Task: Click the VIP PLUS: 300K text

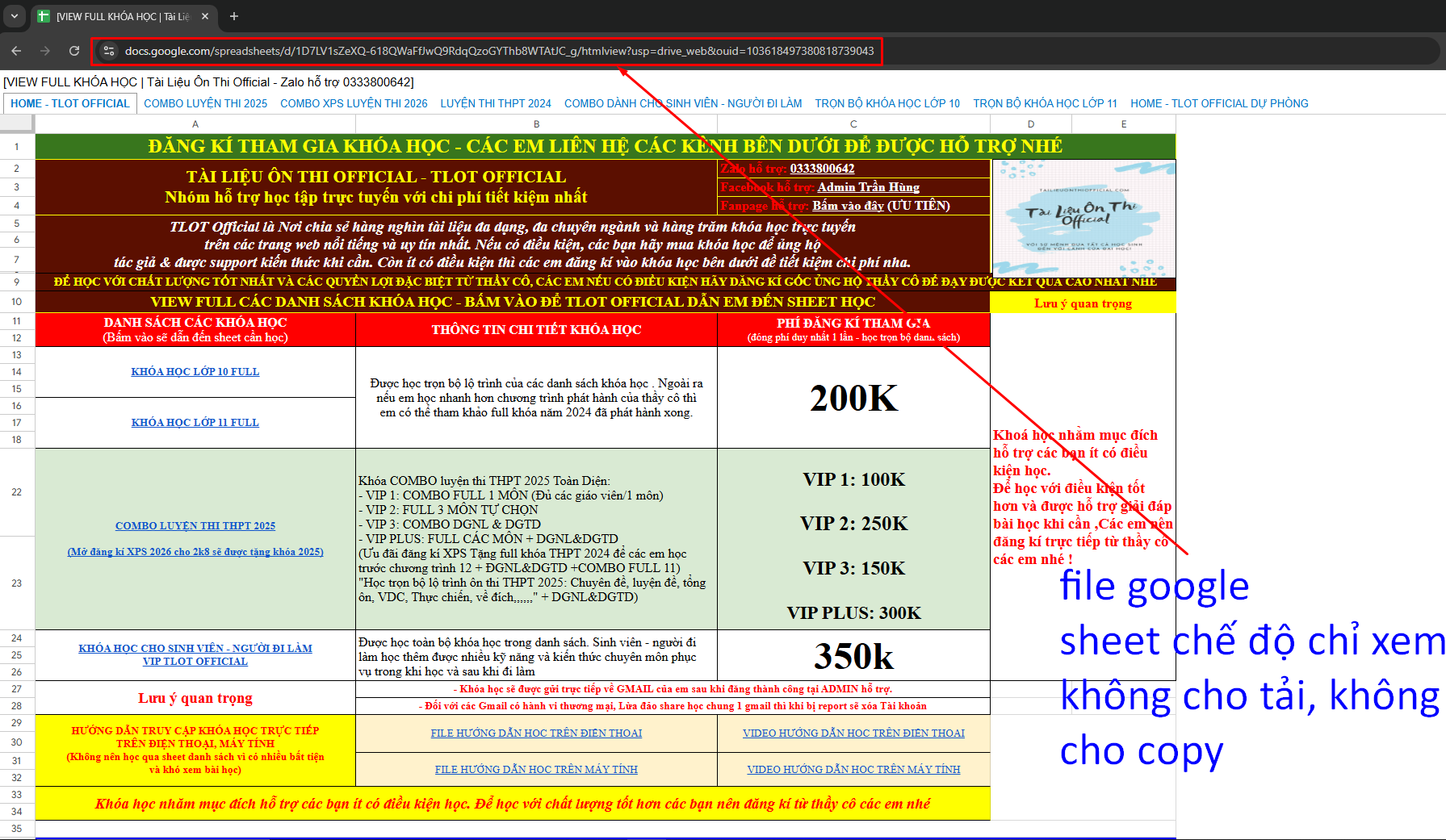Action: coord(853,612)
